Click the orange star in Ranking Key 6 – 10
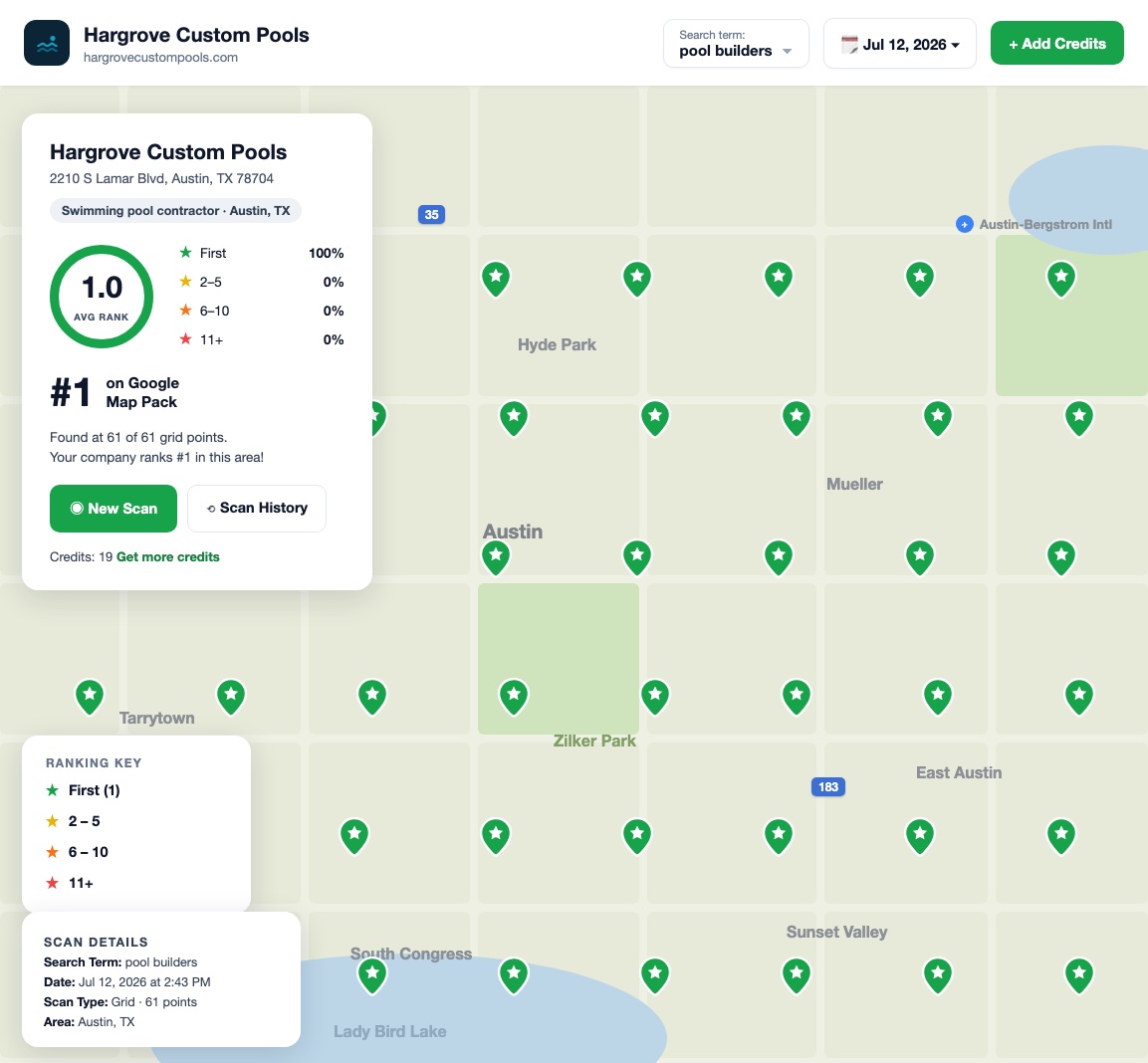 52,851
